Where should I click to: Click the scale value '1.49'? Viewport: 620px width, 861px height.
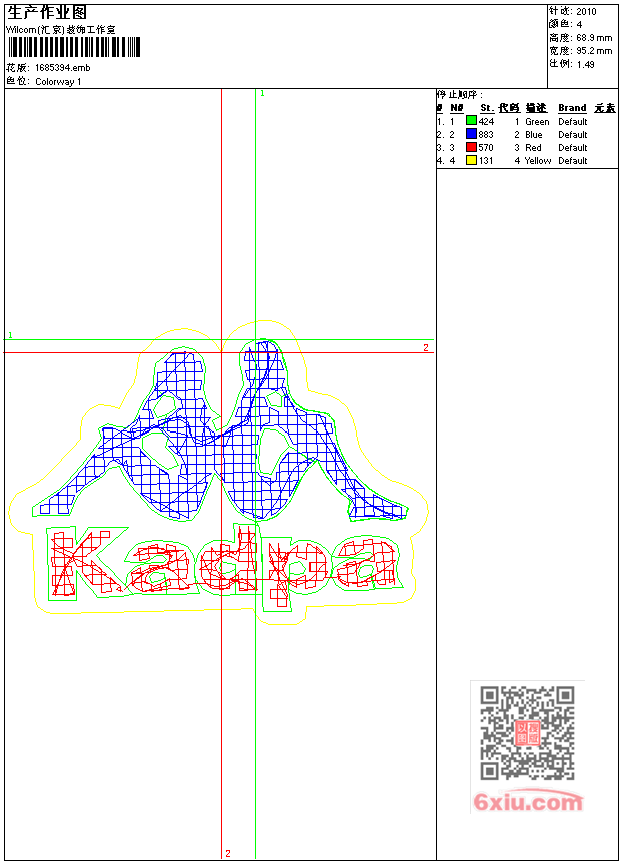[585, 64]
